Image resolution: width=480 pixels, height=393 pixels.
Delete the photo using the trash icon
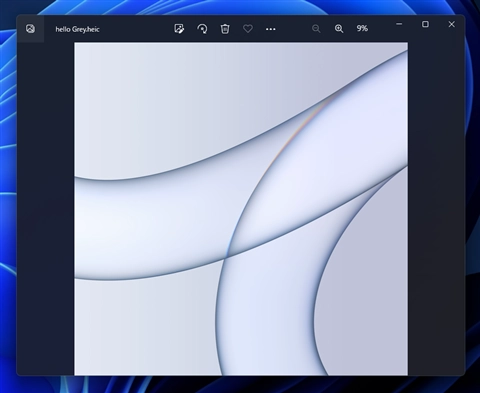pyautogui.click(x=225, y=29)
